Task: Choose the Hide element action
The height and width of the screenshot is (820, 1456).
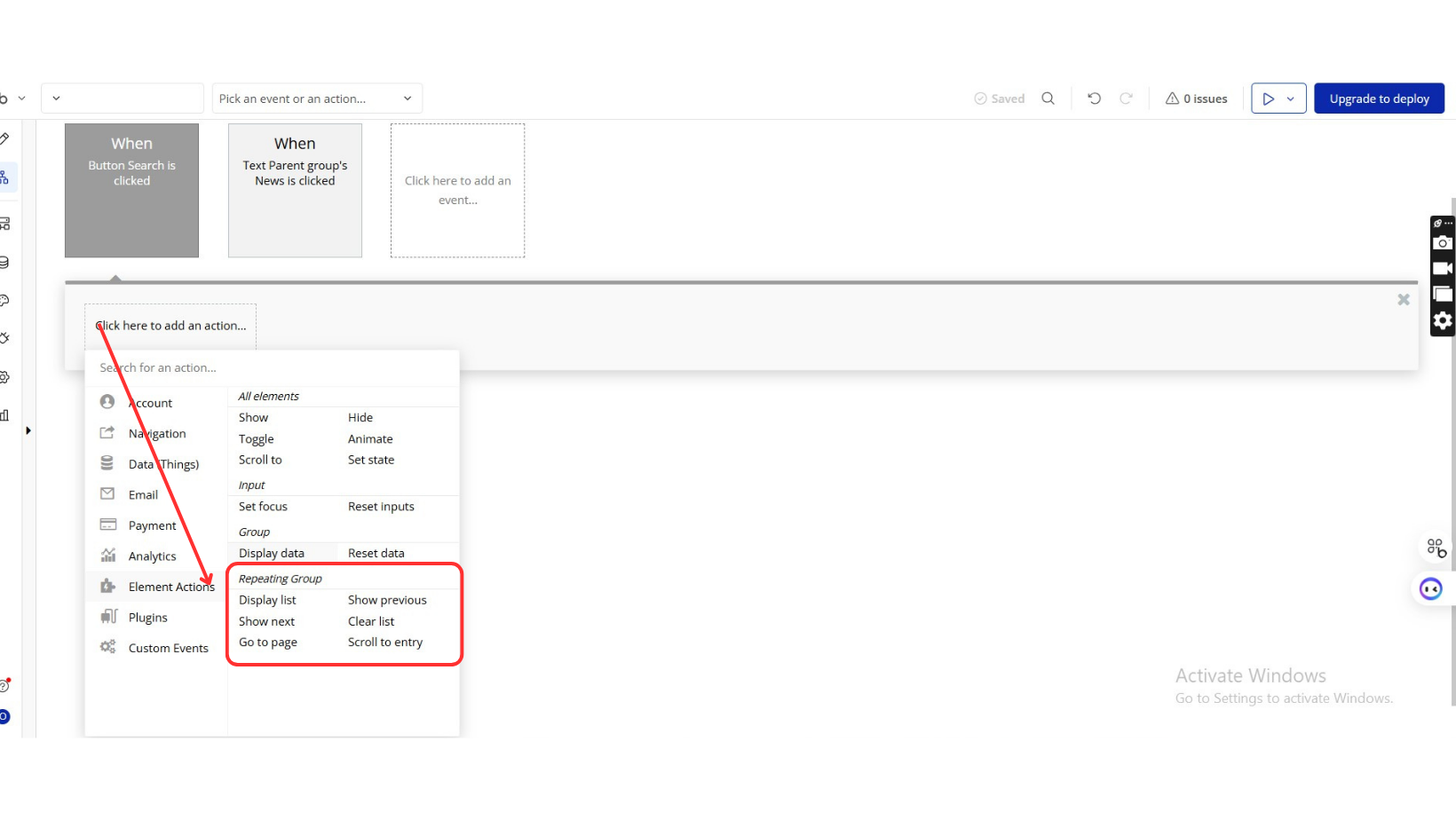Action: point(360,417)
